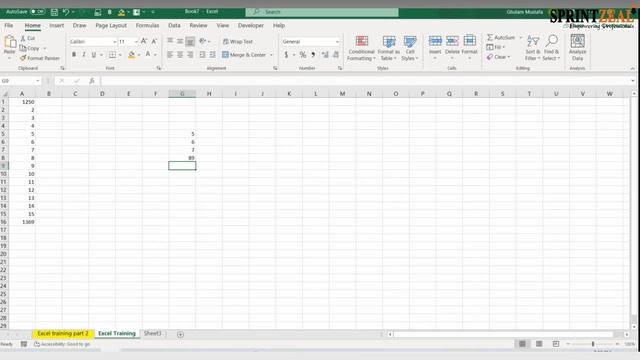Open the Formulas ribbon tab
The image size is (640, 360).
147,25
